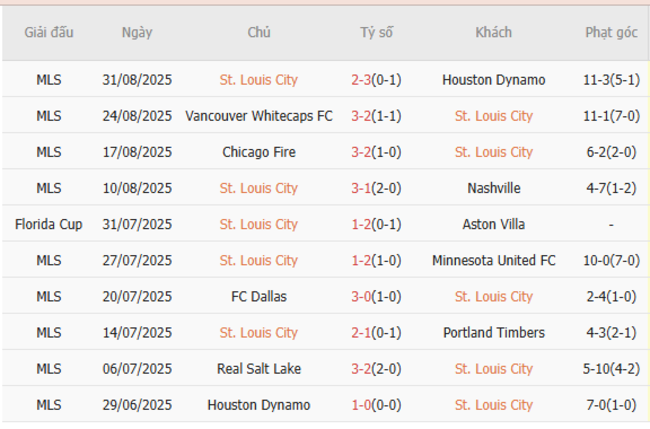
Task: Select the FC Dallas home team
Action: pos(259,296)
